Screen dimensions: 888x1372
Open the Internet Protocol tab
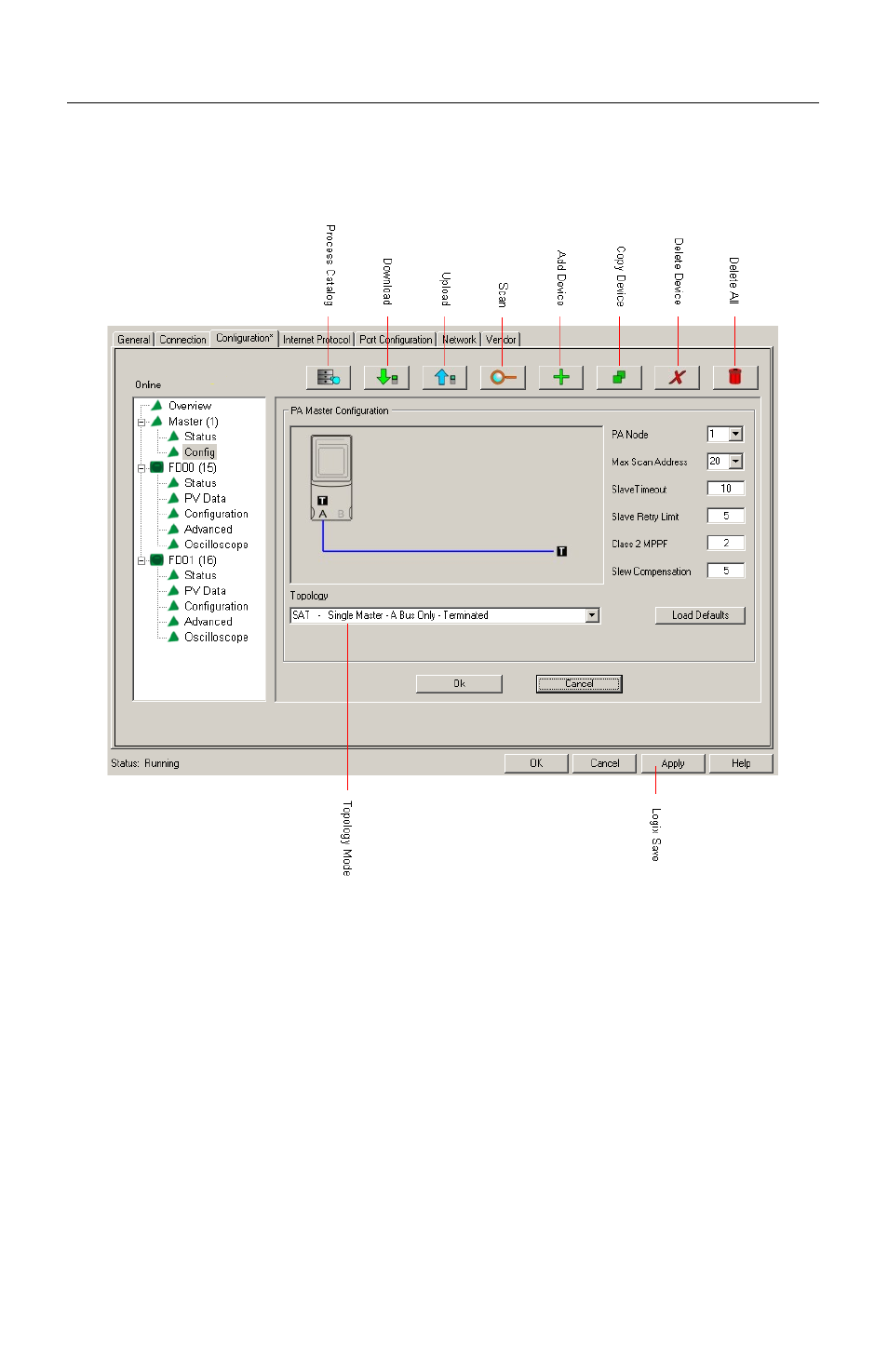[316, 340]
